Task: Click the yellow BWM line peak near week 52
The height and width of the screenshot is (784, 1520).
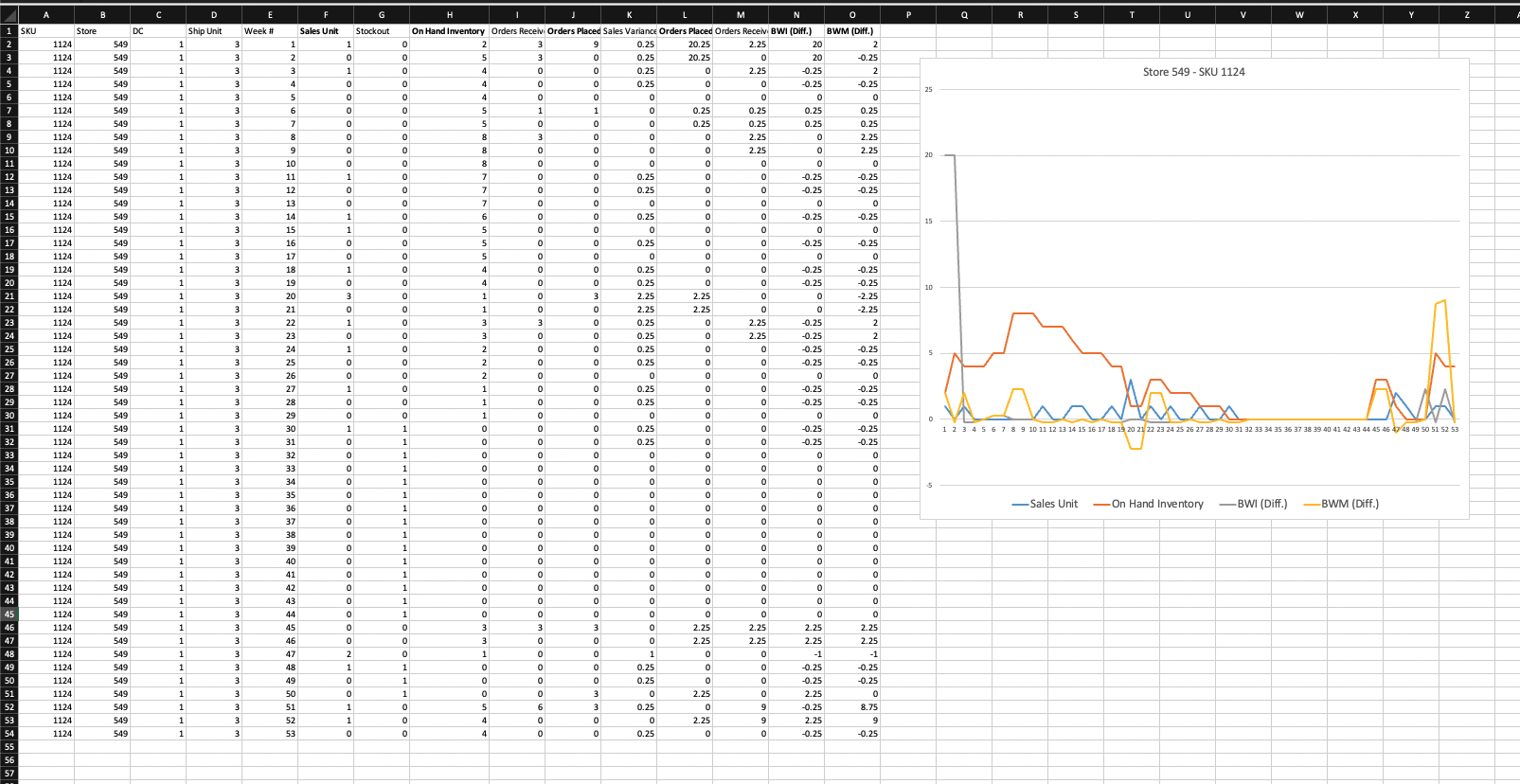Action: point(1444,301)
